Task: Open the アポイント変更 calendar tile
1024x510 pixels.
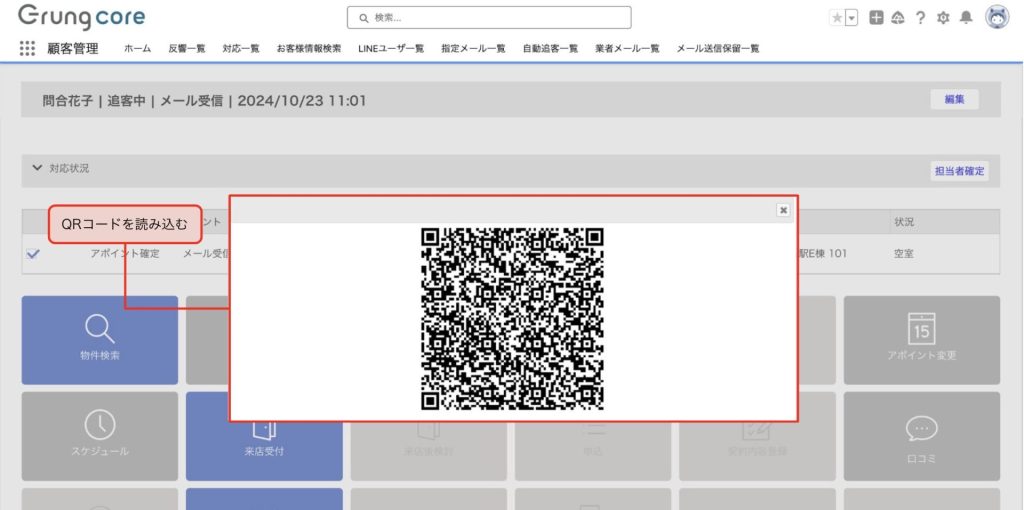Action: pyautogui.click(x=921, y=340)
